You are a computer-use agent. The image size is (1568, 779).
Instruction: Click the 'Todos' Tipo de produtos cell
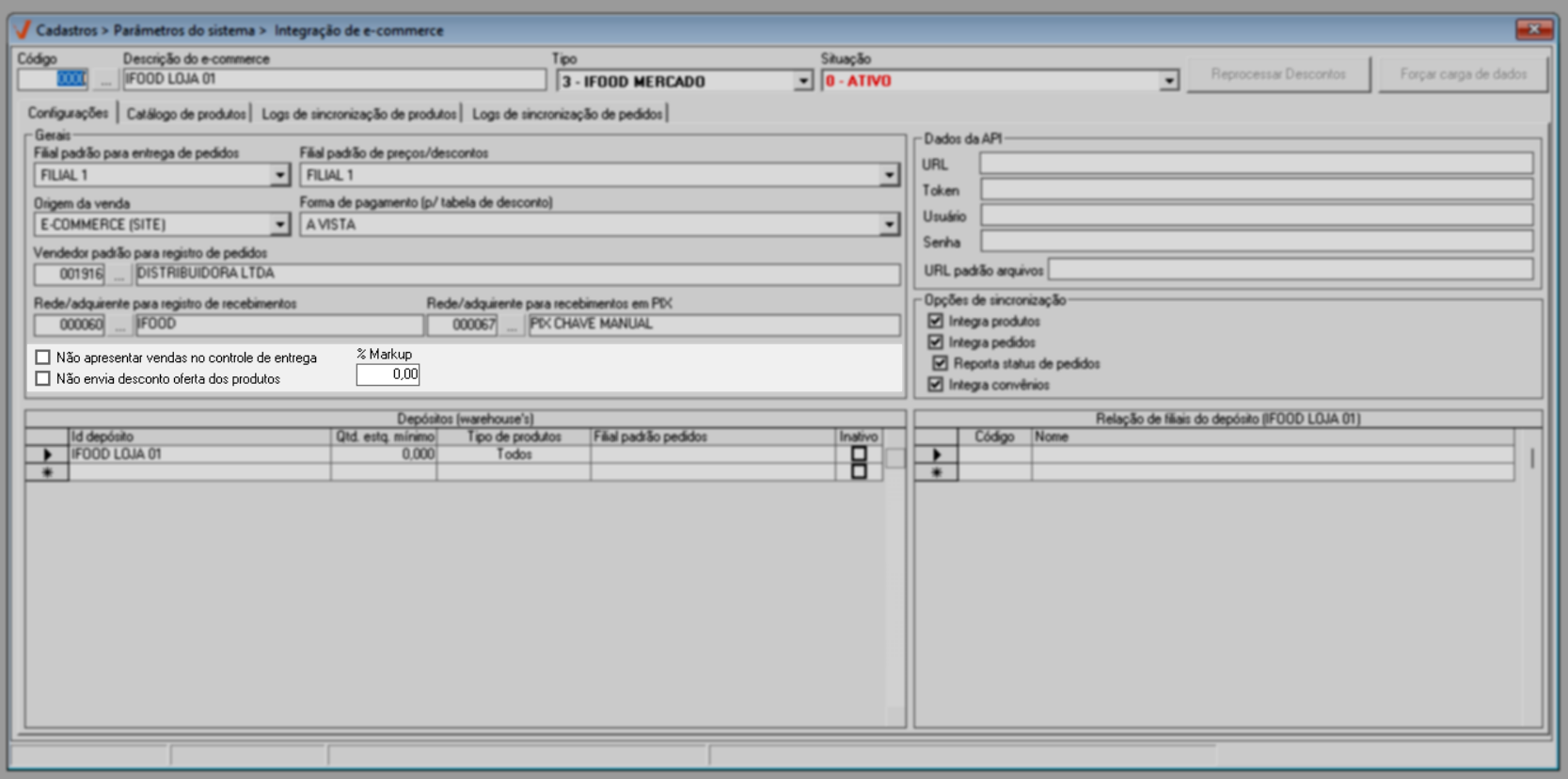coord(514,454)
